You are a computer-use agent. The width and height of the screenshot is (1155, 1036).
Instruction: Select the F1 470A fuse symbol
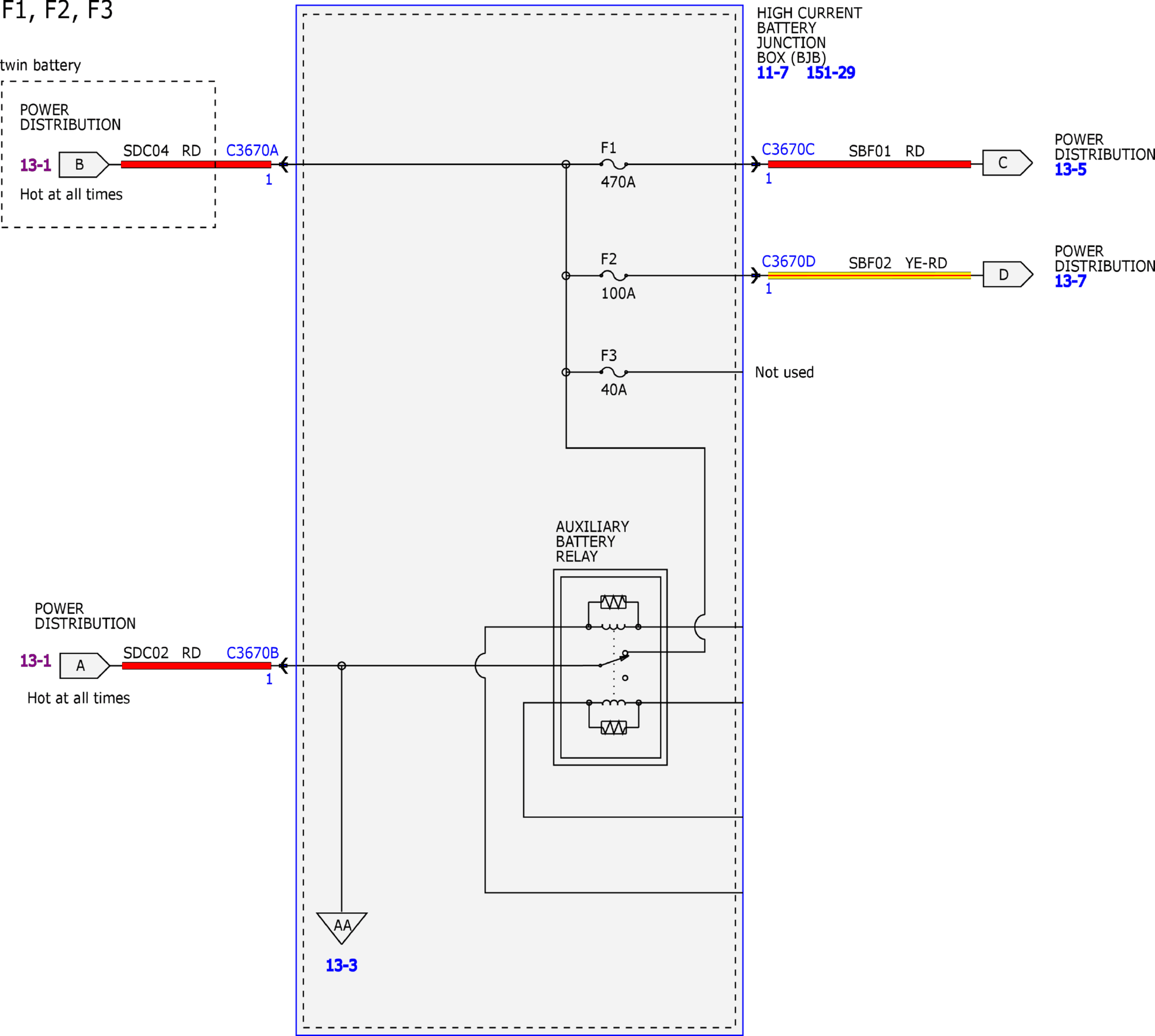point(614,164)
